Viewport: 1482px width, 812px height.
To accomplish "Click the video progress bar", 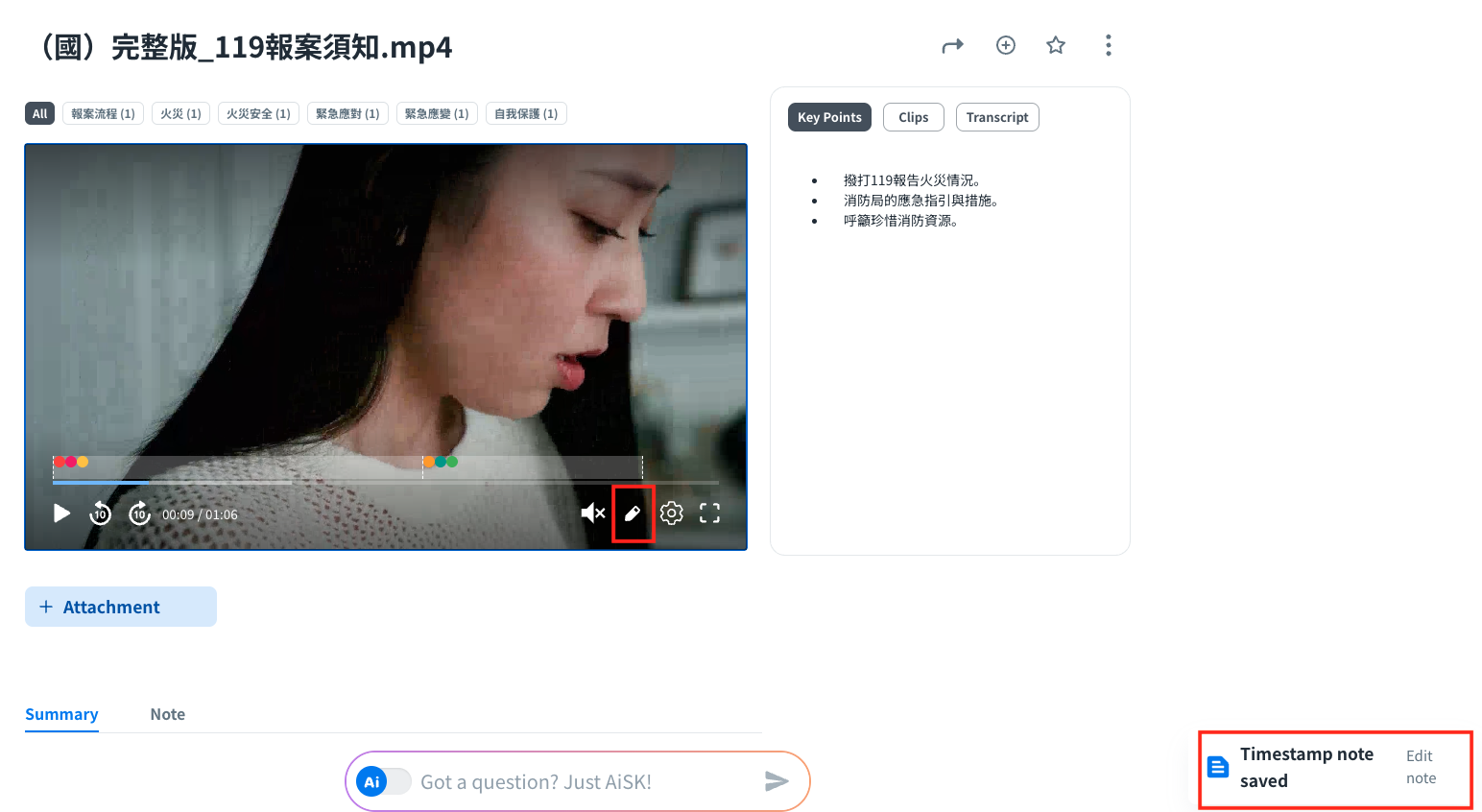I will [384, 482].
